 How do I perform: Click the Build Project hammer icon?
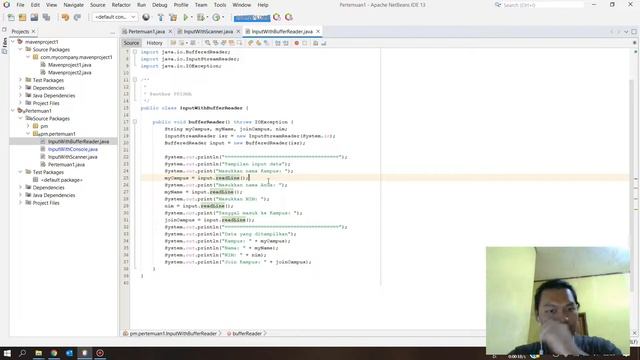tap(160, 18)
